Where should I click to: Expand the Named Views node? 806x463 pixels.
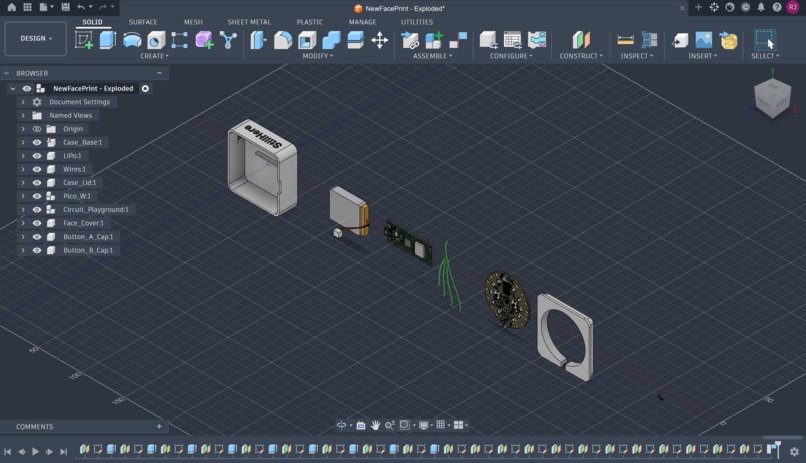(23, 116)
